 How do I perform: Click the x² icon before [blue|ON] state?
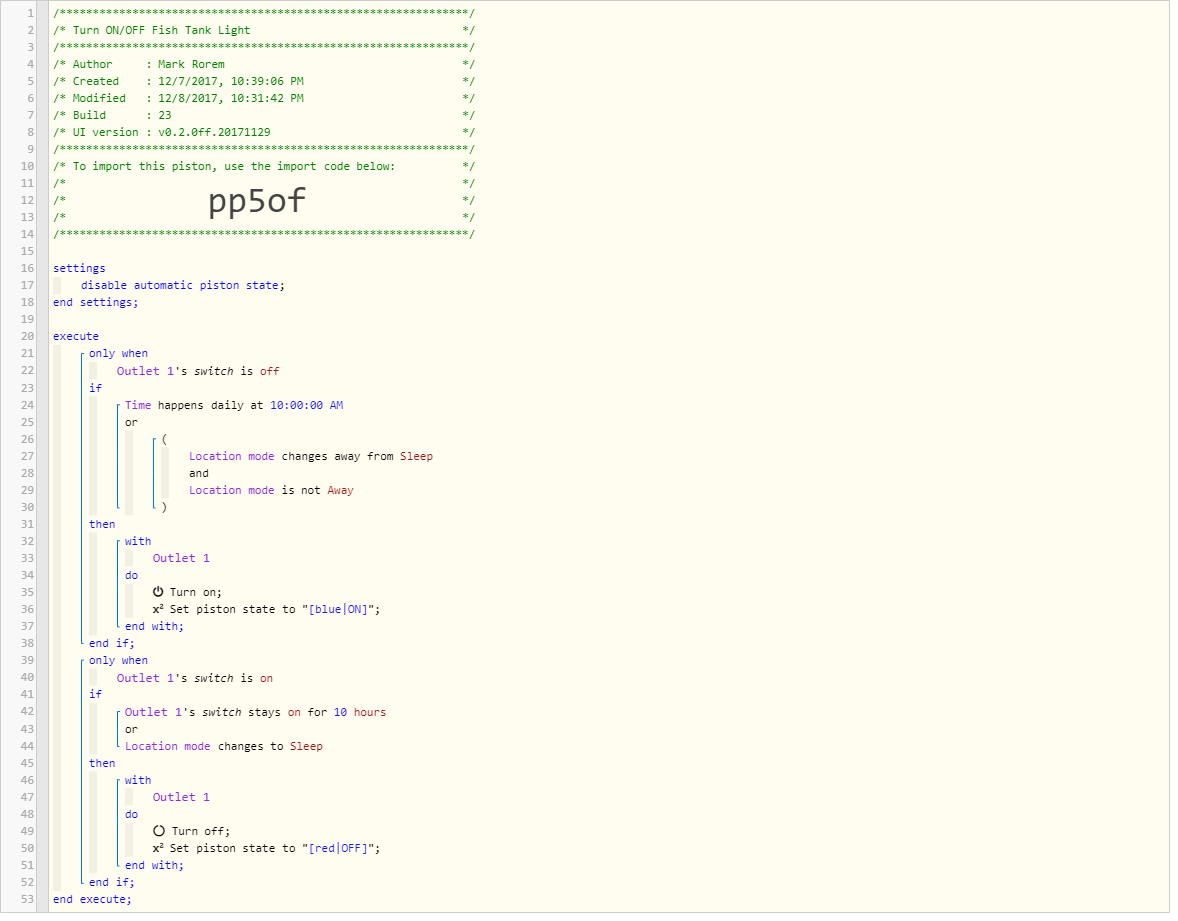click(158, 609)
